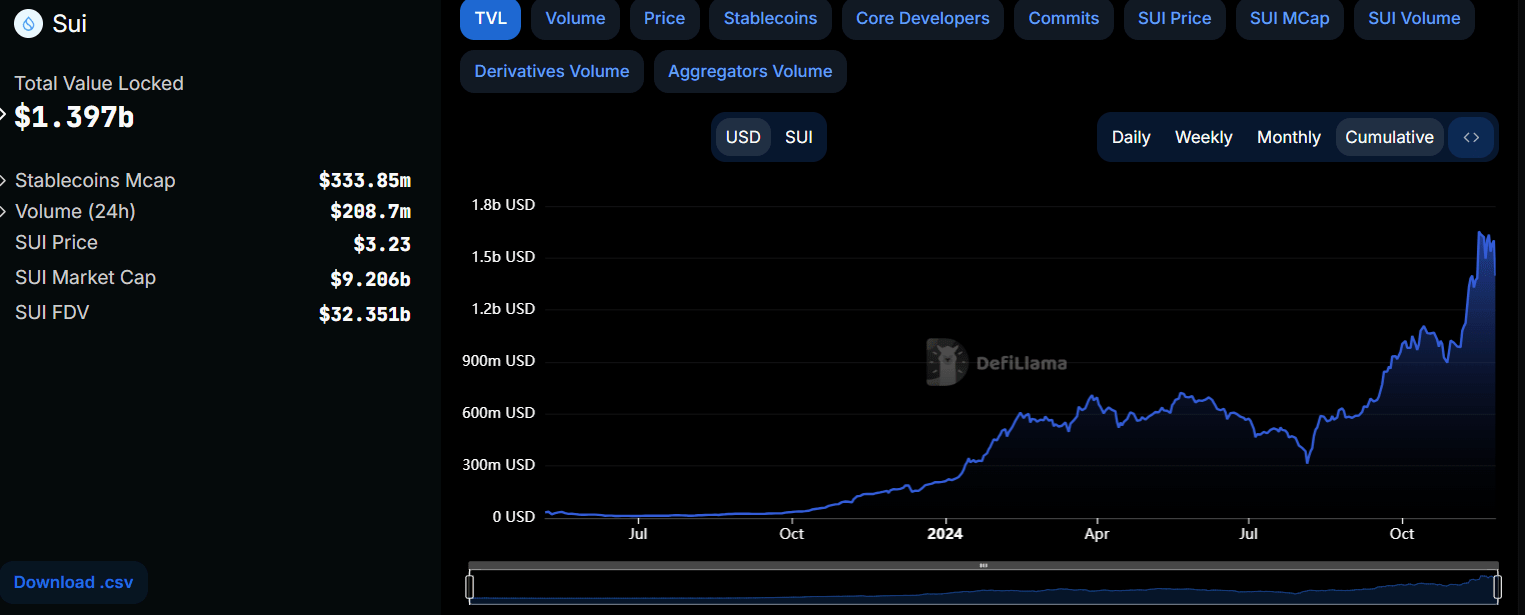This screenshot has width=1525, height=615.
Task: Click the top grip of the range slider
Action: point(984,565)
